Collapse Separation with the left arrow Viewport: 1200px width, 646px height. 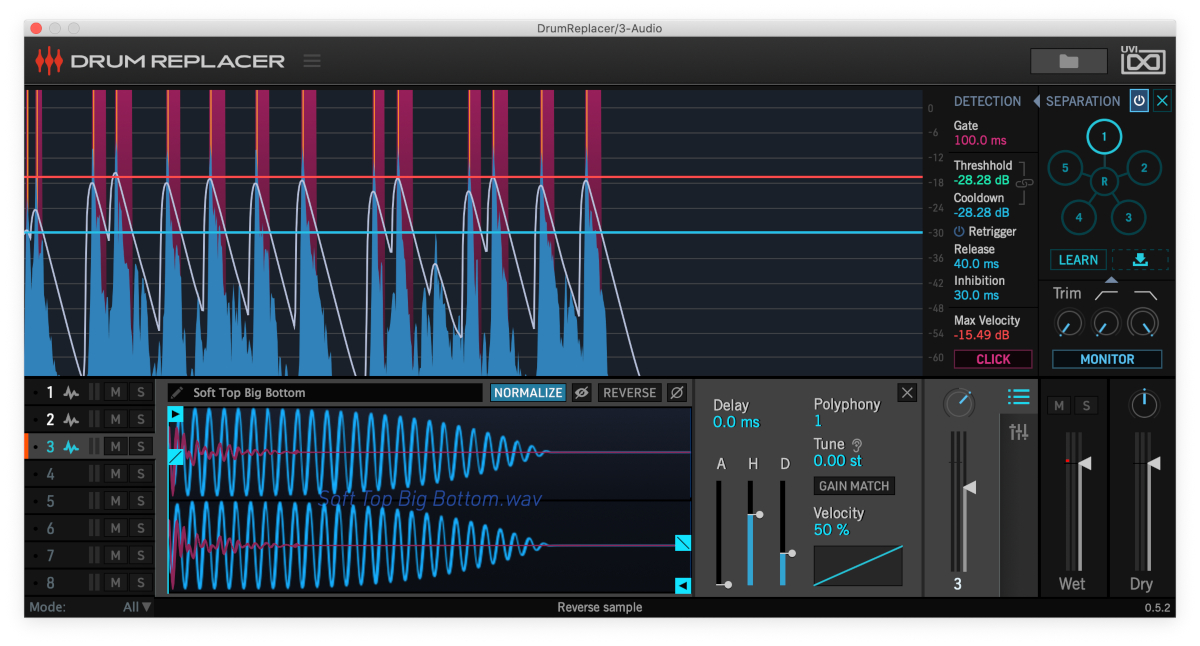coord(1036,101)
